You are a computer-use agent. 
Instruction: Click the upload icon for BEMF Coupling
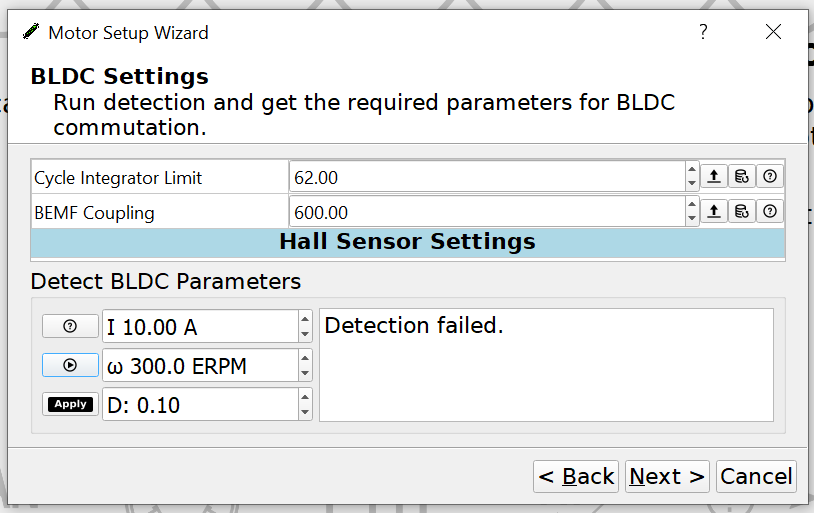tap(713, 211)
